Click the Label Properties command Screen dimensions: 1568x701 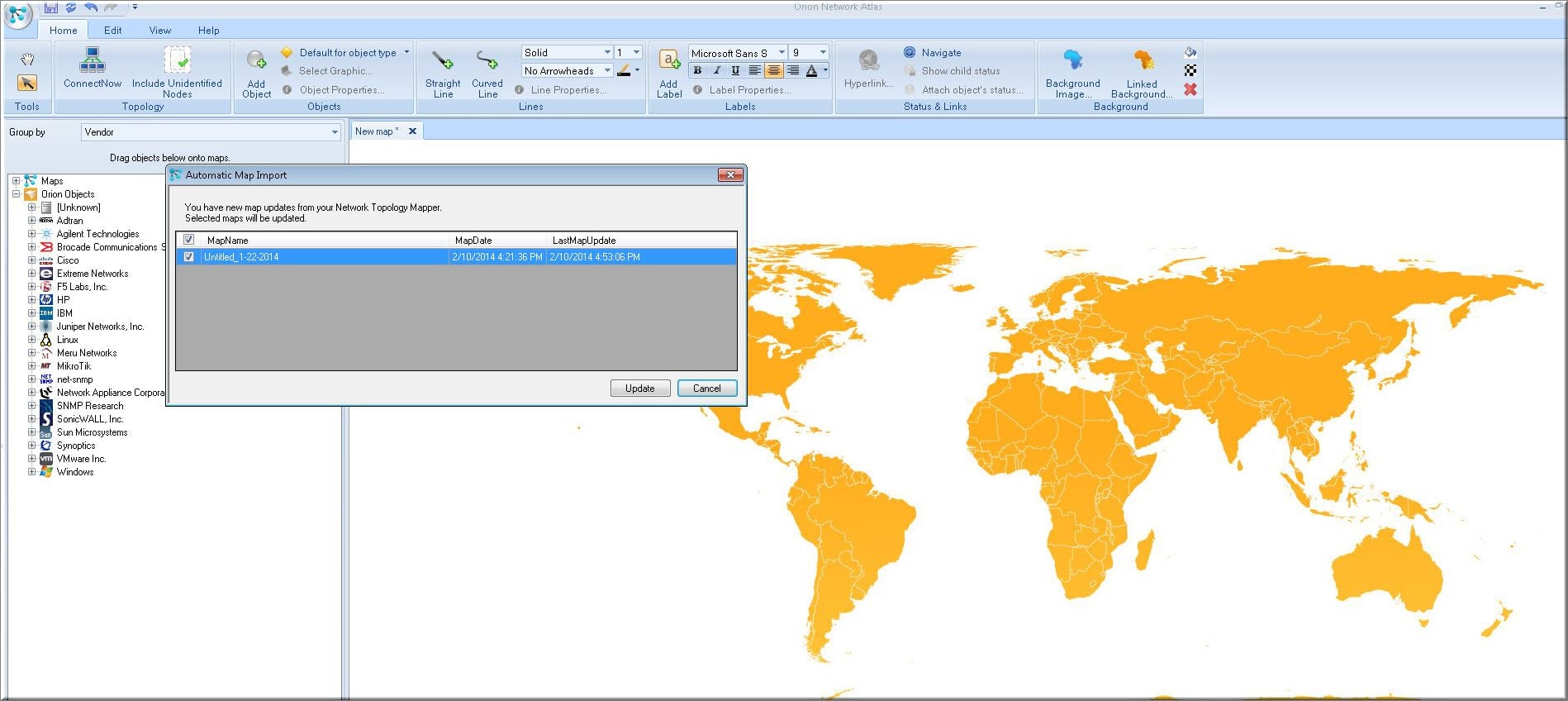pos(742,90)
